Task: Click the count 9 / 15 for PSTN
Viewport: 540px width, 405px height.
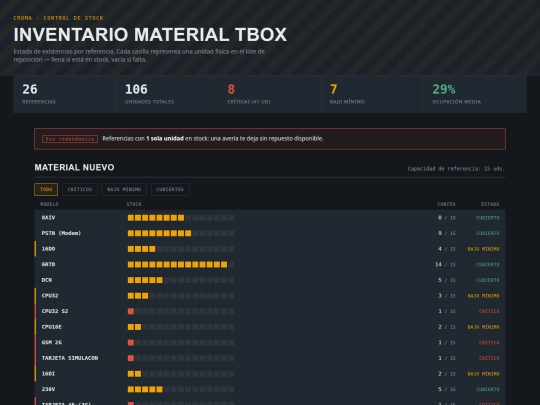Action: [447, 233]
